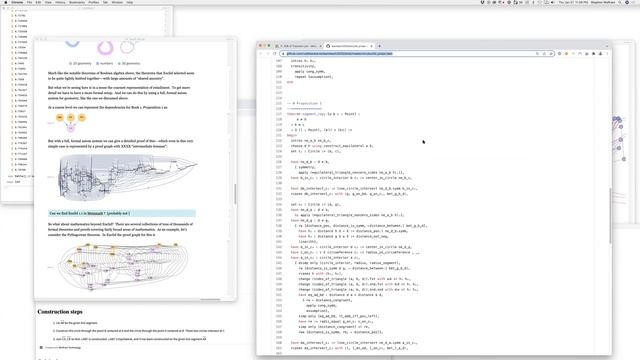The height and width of the screenshot is (360, 640).
Task: Click the notebook window vertical scrollbar
Action: click(x=235, y=194)
